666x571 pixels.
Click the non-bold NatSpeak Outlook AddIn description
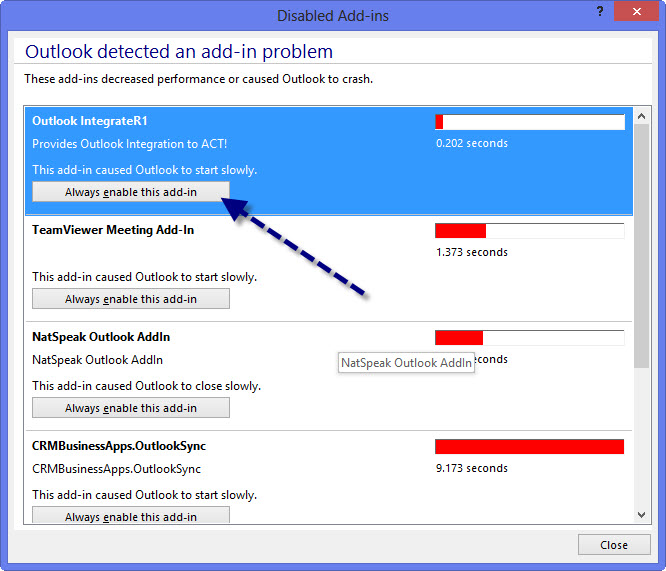coord(97,360)
